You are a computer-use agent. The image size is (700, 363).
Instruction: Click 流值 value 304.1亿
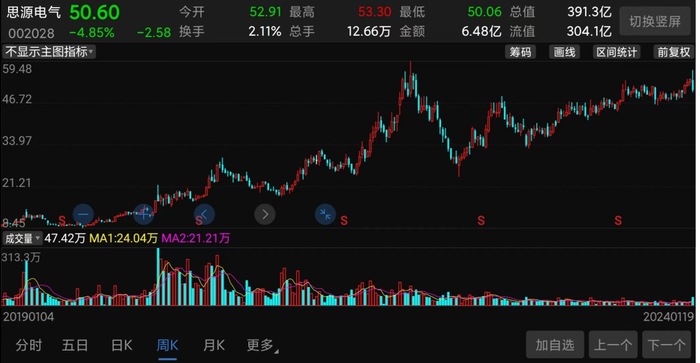point(589,31)
